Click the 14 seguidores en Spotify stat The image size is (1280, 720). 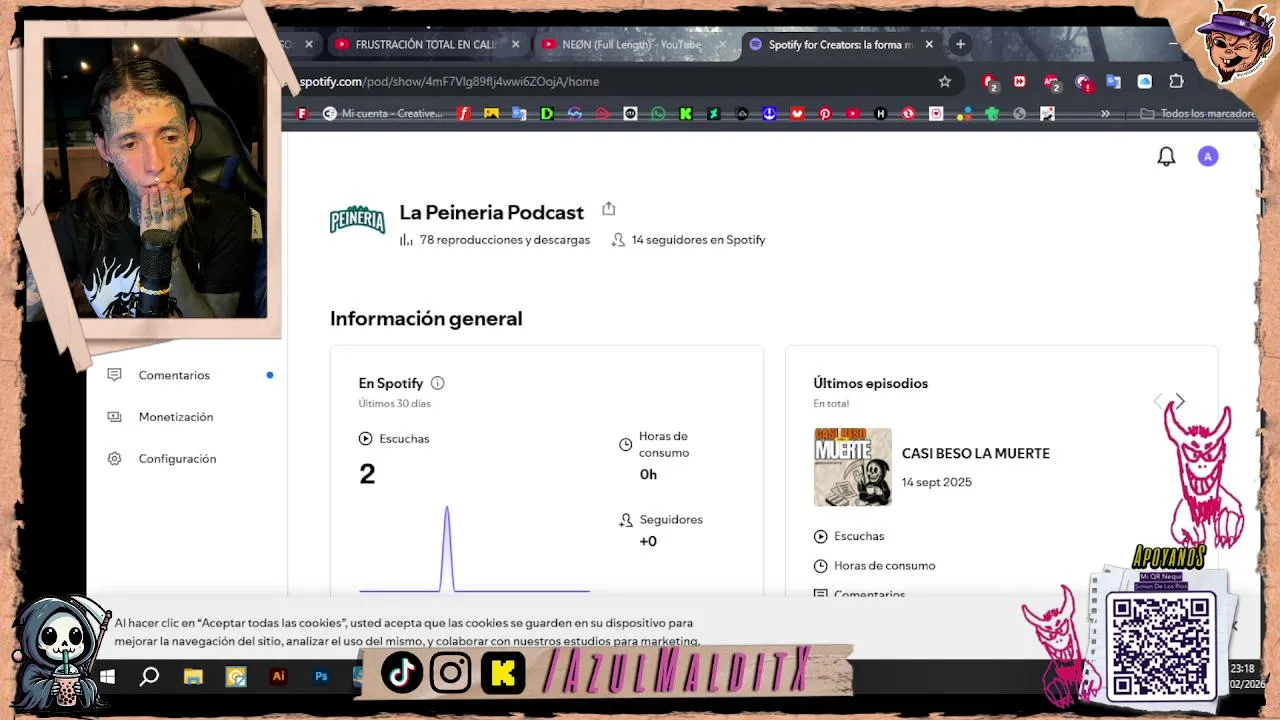[x=688, y=240]
